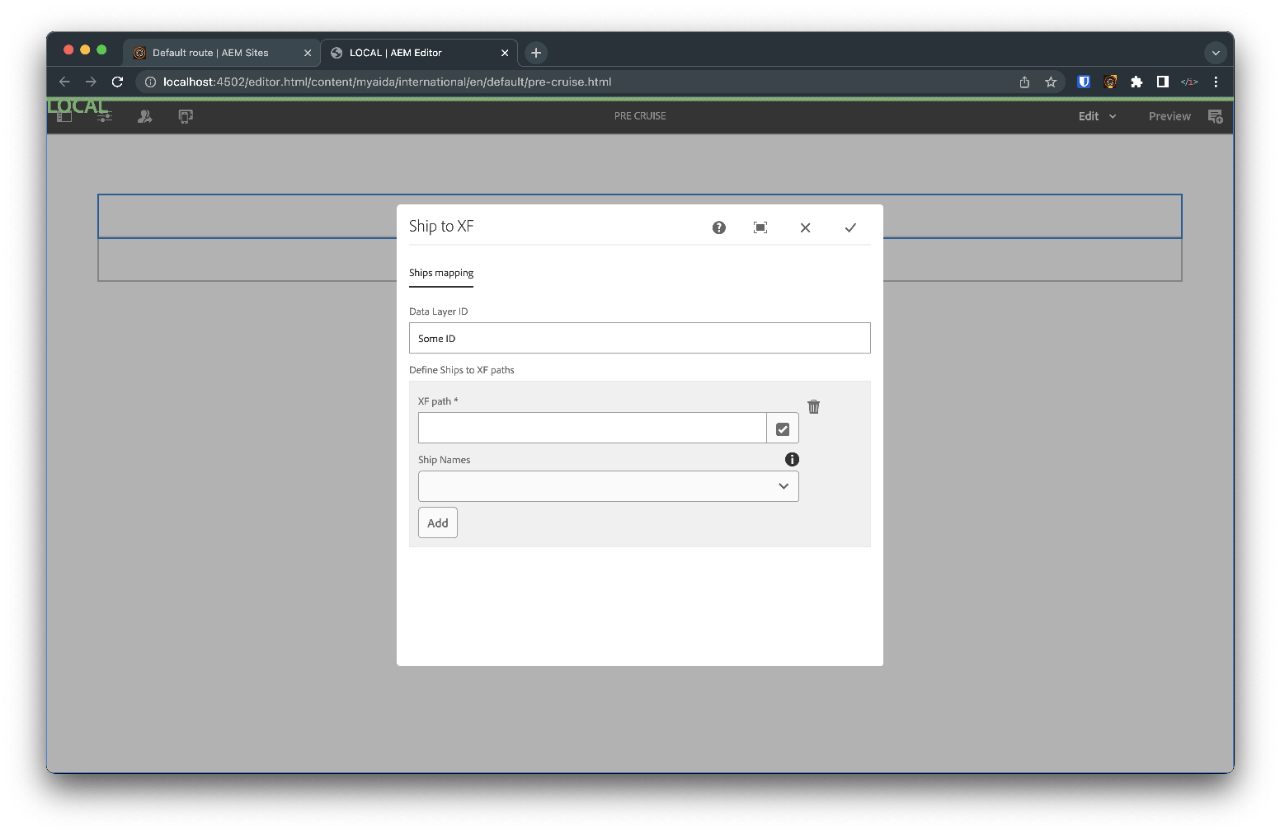Screen dimensions: 1280x834
Task: Expand the Ship Names dropdown
Action: [783, 486]
